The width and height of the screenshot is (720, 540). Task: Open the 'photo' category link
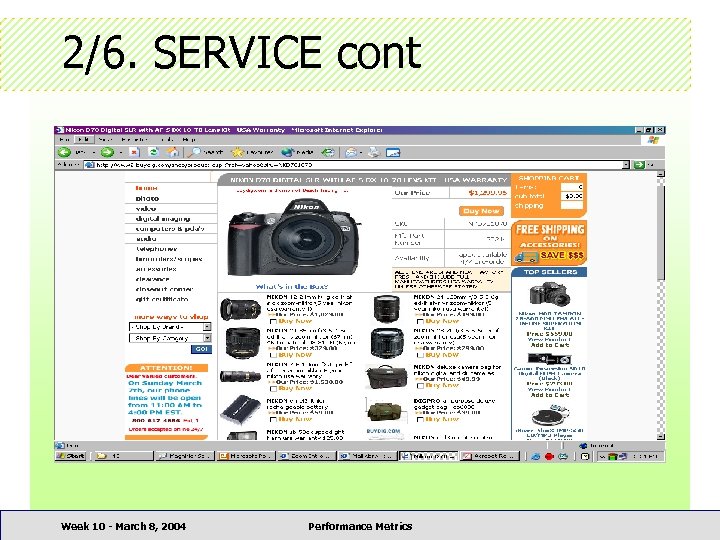[x=147, y=198]
